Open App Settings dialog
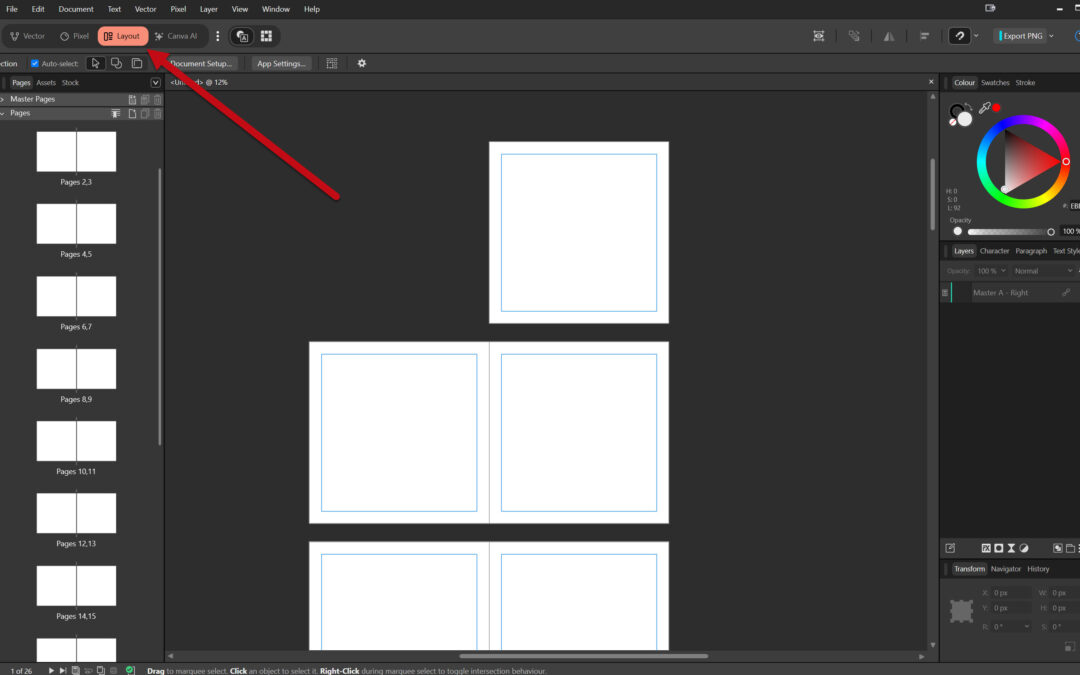Viewport: 1080px width, 675px height. (281, 63)
